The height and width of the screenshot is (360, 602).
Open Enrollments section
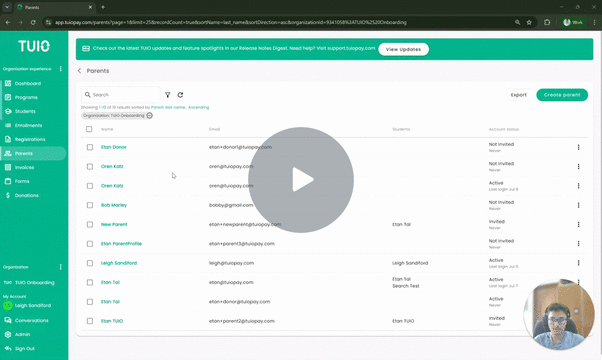click(x=28, y=126)
